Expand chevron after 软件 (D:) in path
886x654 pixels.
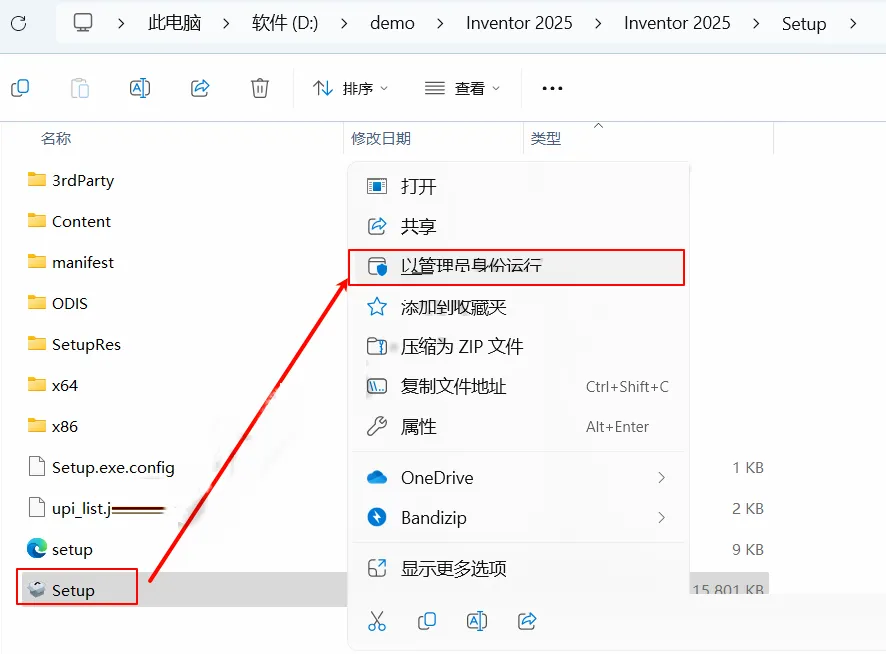point(344,24)
